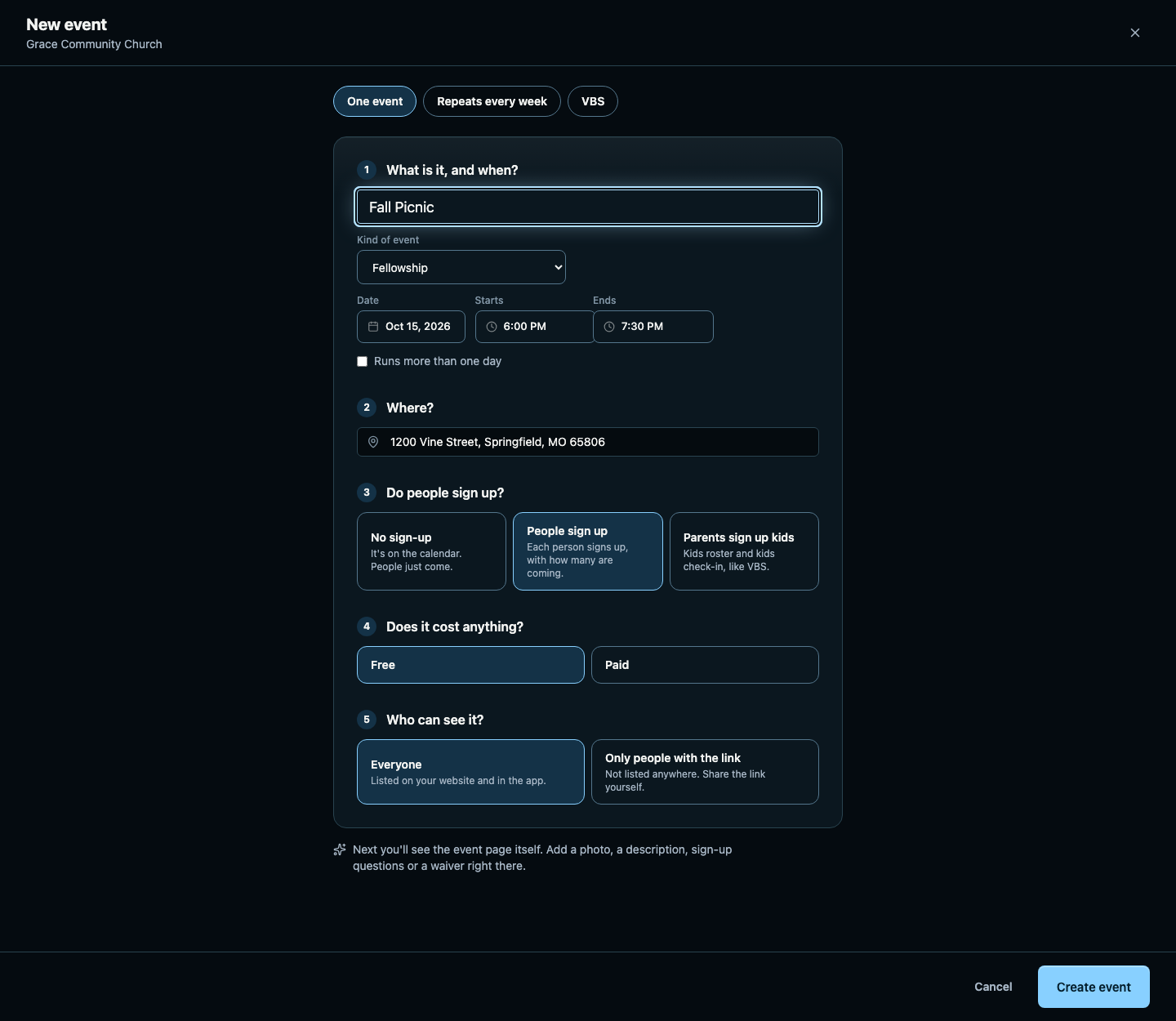
Task: Click the "Does it cost anything?" heading
Action: pos(455,626)
